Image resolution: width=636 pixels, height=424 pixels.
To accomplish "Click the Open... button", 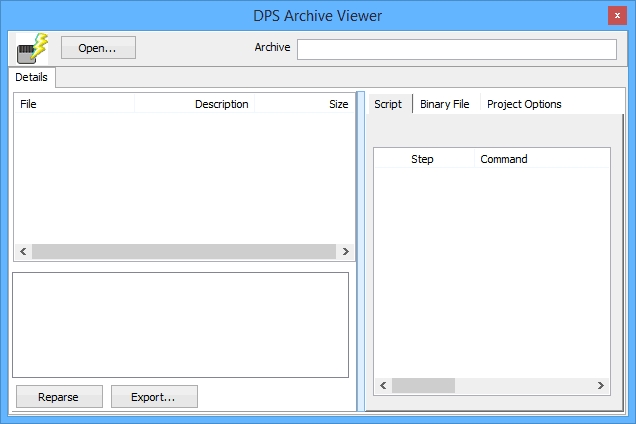I will pos(98,48).
